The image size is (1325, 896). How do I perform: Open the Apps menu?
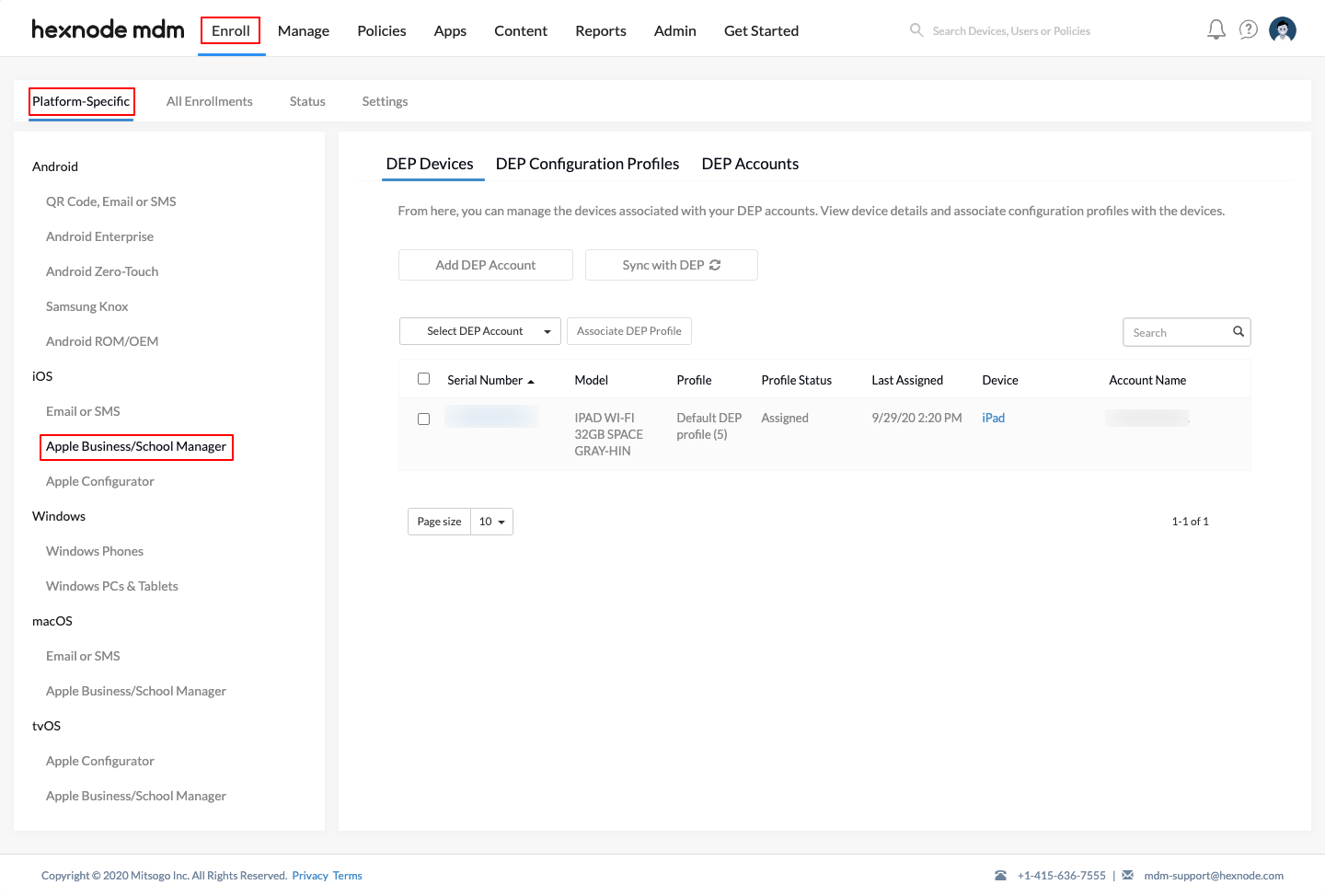click(450, 31)
